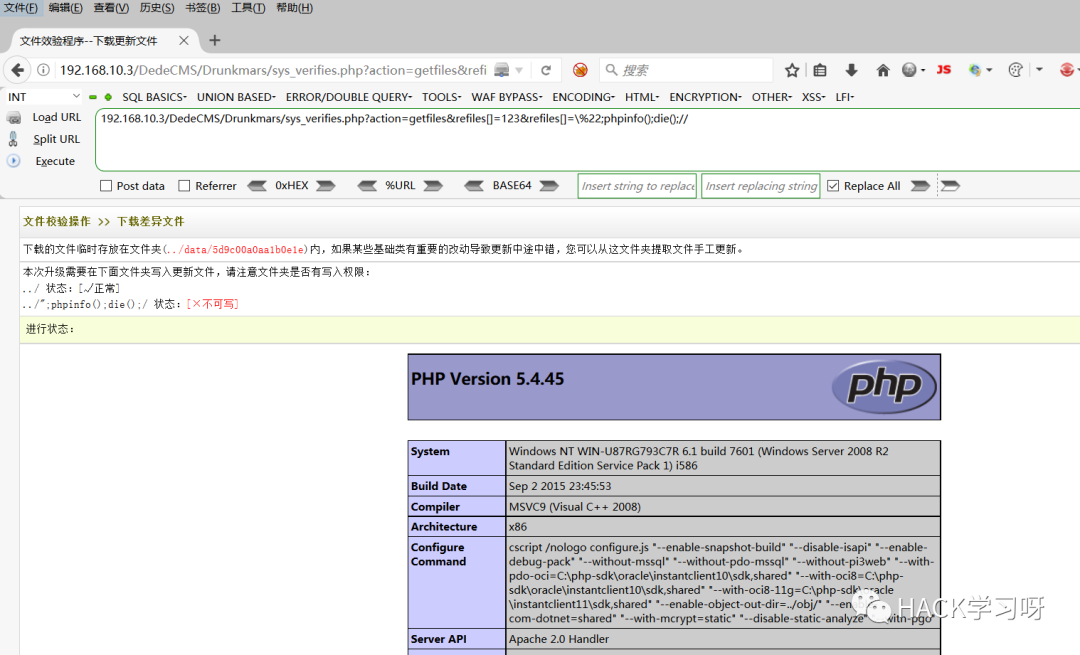Click in the HackBar URL text area
1080x655 pixels.
pos(587,140)
